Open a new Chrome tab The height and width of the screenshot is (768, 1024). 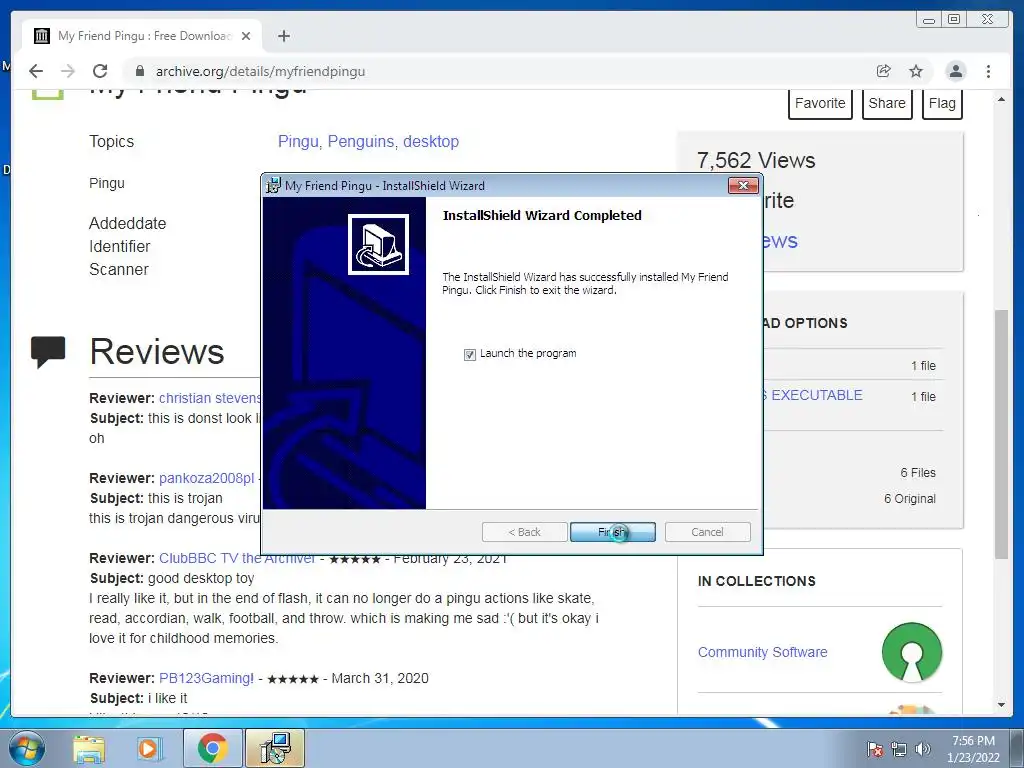(283, 36)
